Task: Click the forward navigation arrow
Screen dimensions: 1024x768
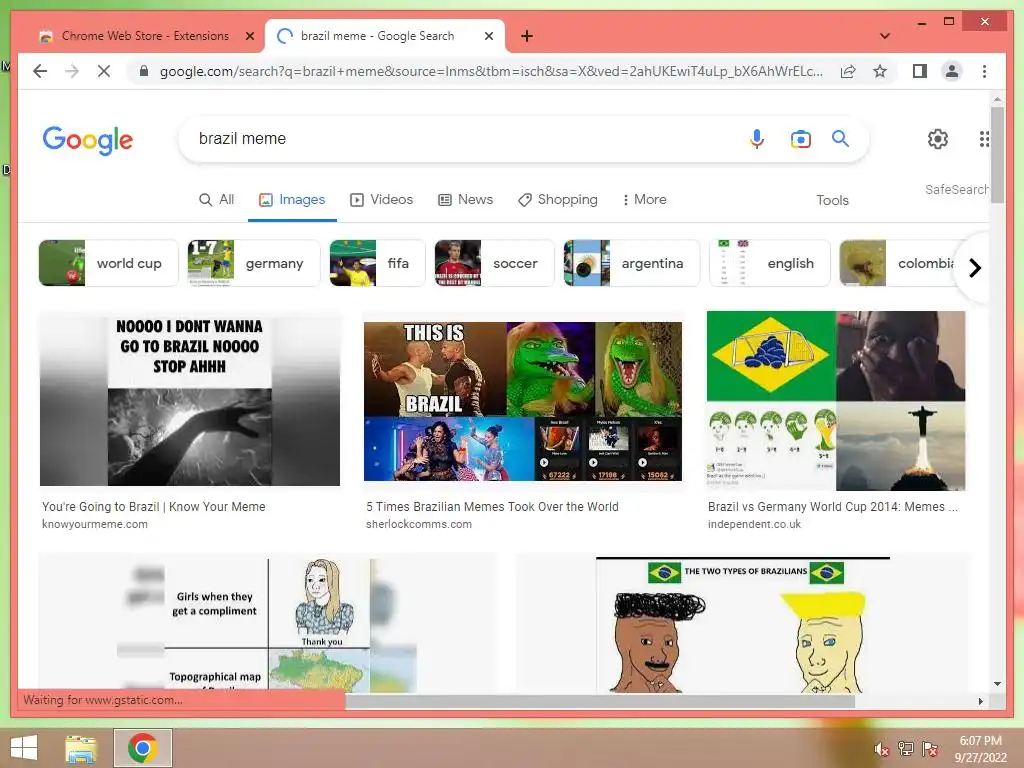Action: pyautogui.click(x=72, y=71)
